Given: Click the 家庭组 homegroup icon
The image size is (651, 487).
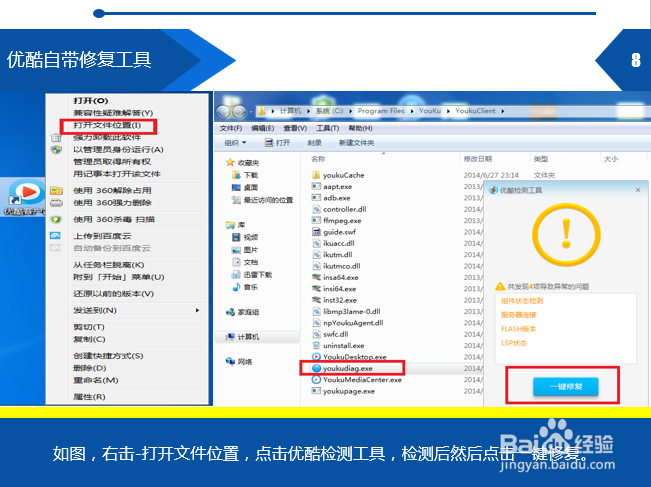Looking at the screenshot, I should [230, 312].
